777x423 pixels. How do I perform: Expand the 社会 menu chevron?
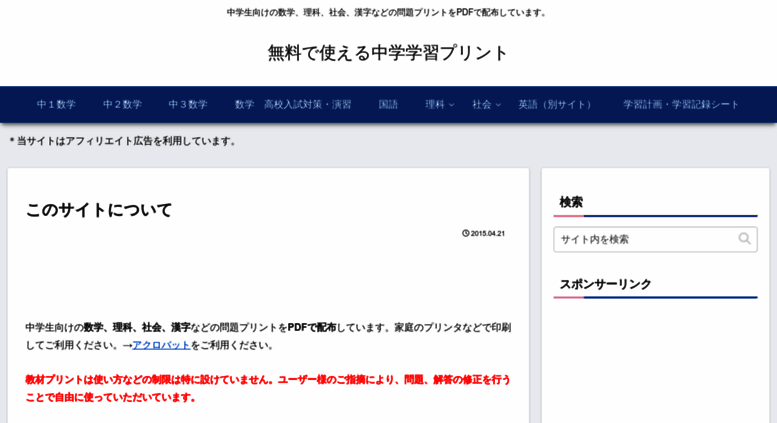tap(498, 105)
